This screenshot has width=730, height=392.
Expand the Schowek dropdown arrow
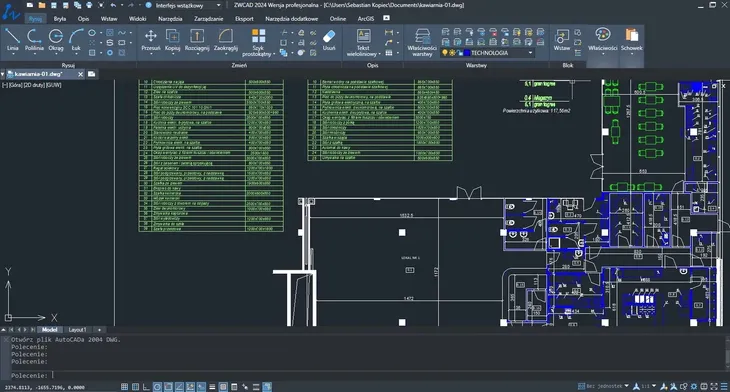pos(632,54)
